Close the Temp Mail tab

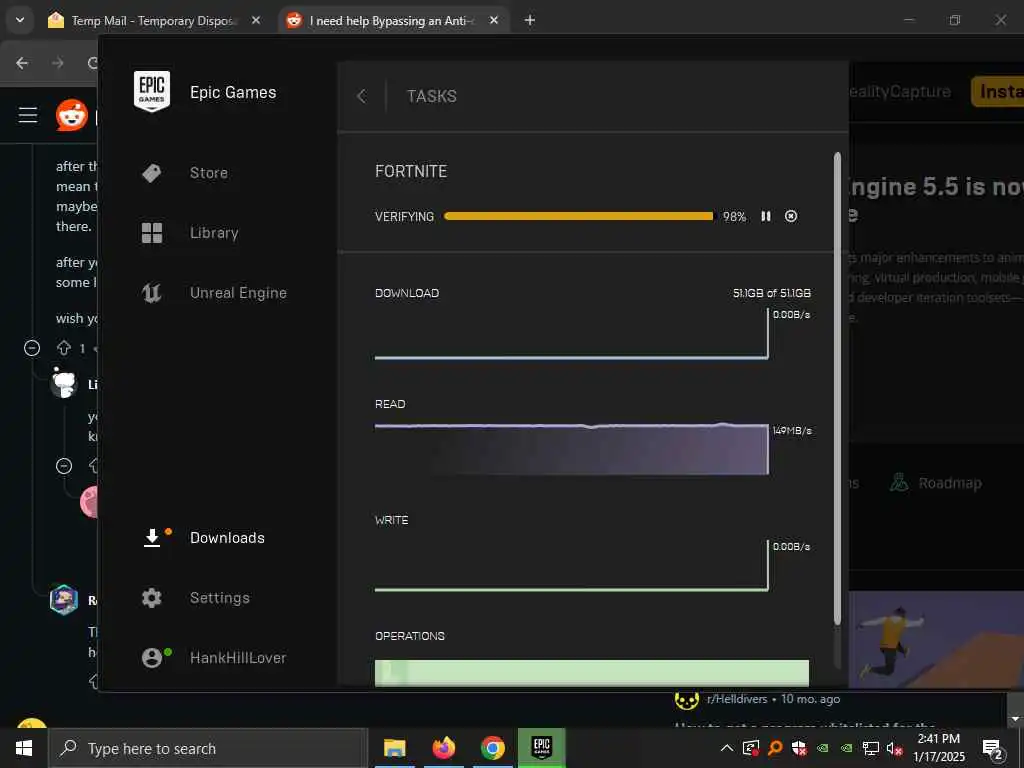point(256,20)
